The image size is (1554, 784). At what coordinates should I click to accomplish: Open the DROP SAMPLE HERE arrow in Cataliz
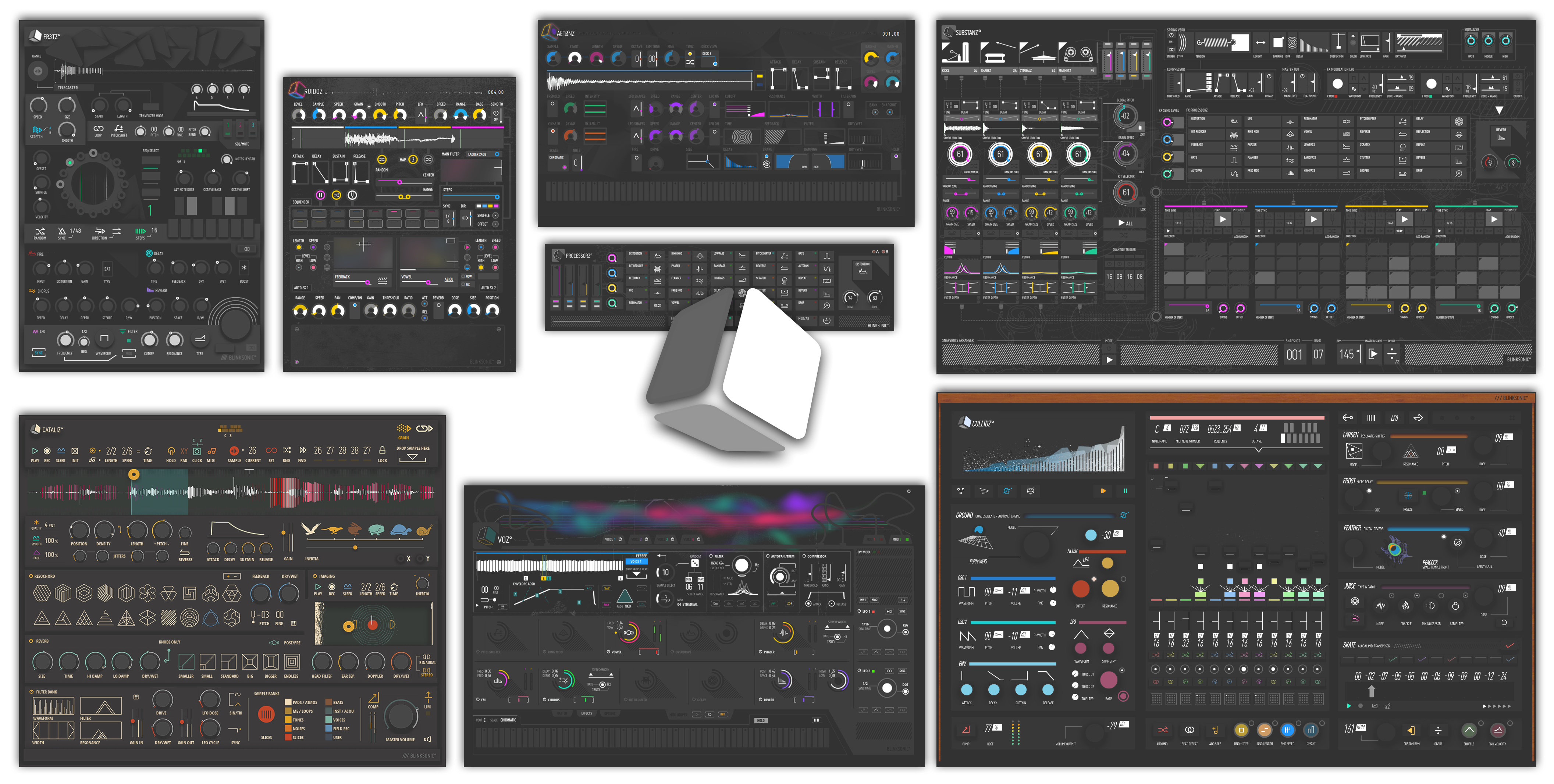(x=412, y=457)
